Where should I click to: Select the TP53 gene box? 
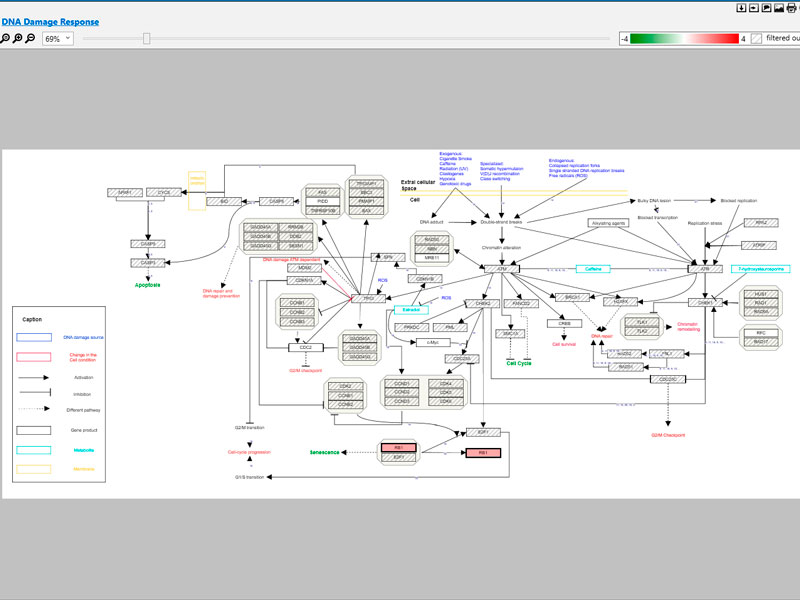click(x=368, y=298)
